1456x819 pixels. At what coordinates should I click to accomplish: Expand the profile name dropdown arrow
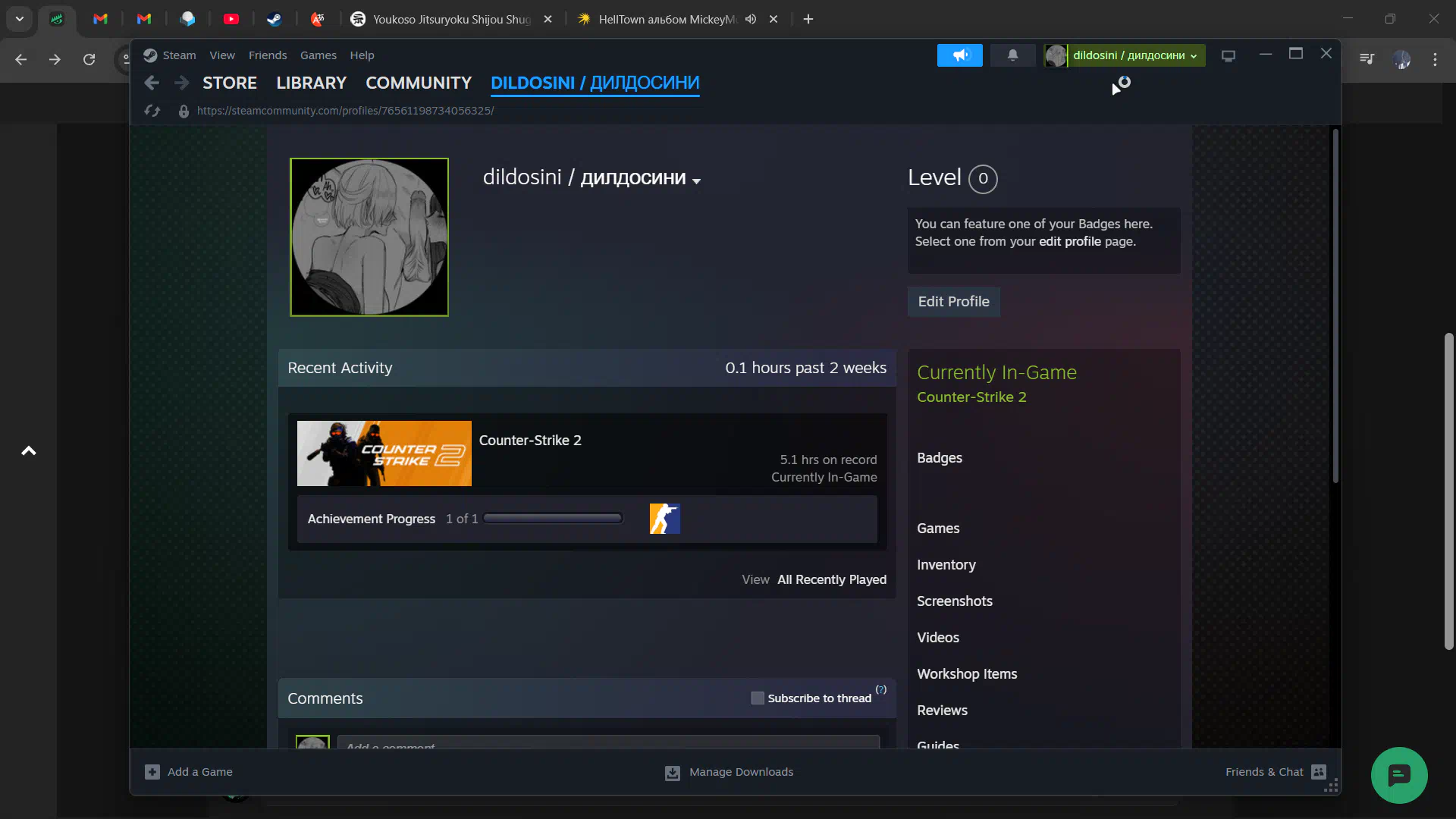696,181
